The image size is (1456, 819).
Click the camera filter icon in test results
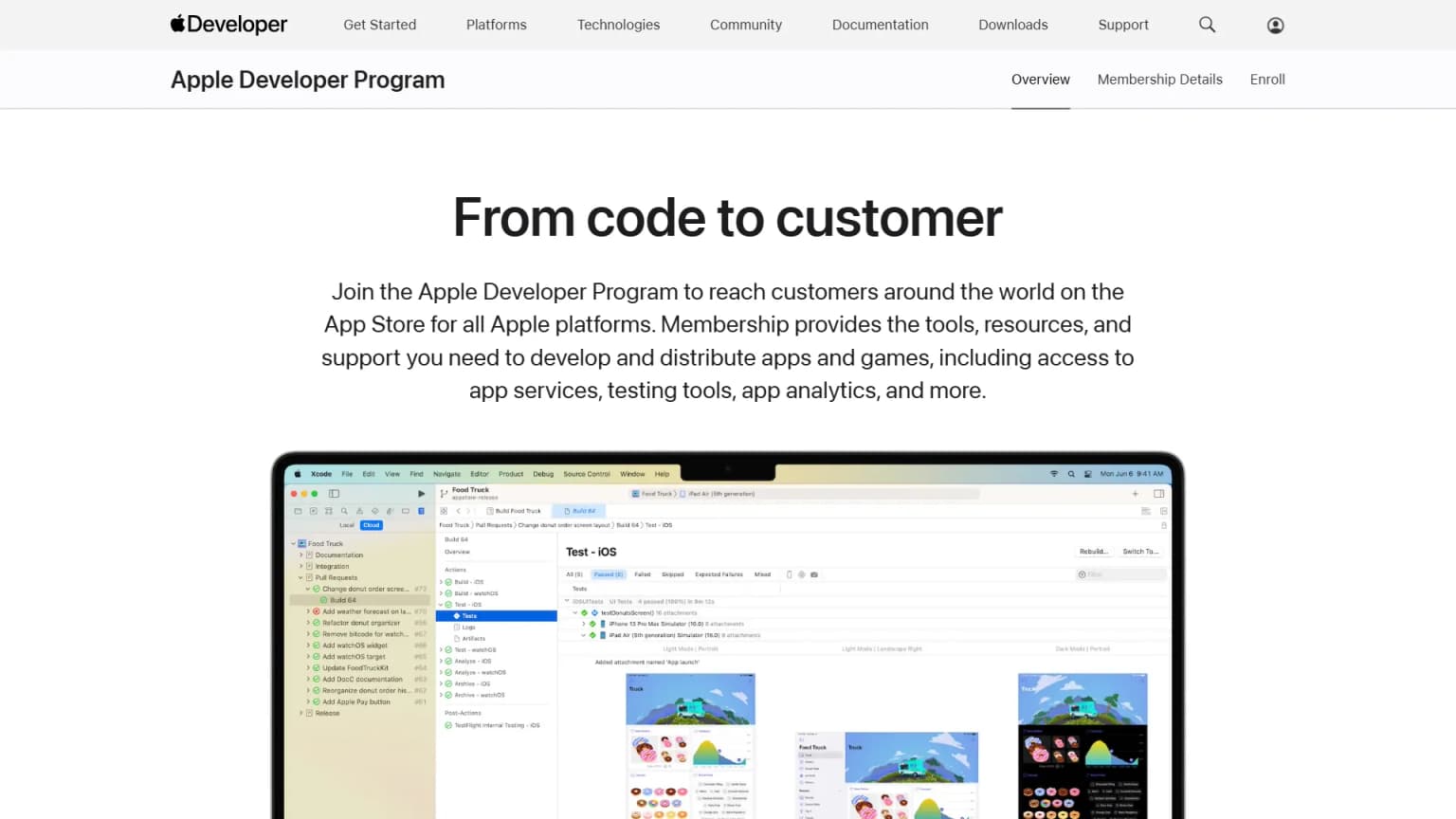pos(814,574)
